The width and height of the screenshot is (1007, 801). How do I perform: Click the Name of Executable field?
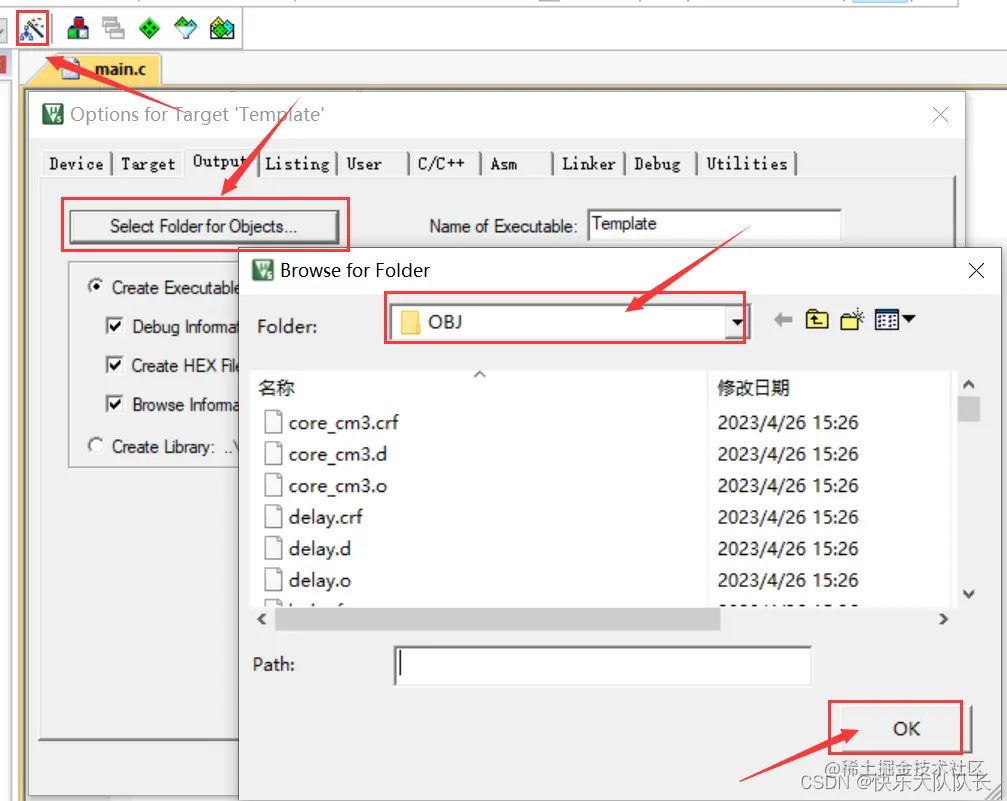[714, 224]
